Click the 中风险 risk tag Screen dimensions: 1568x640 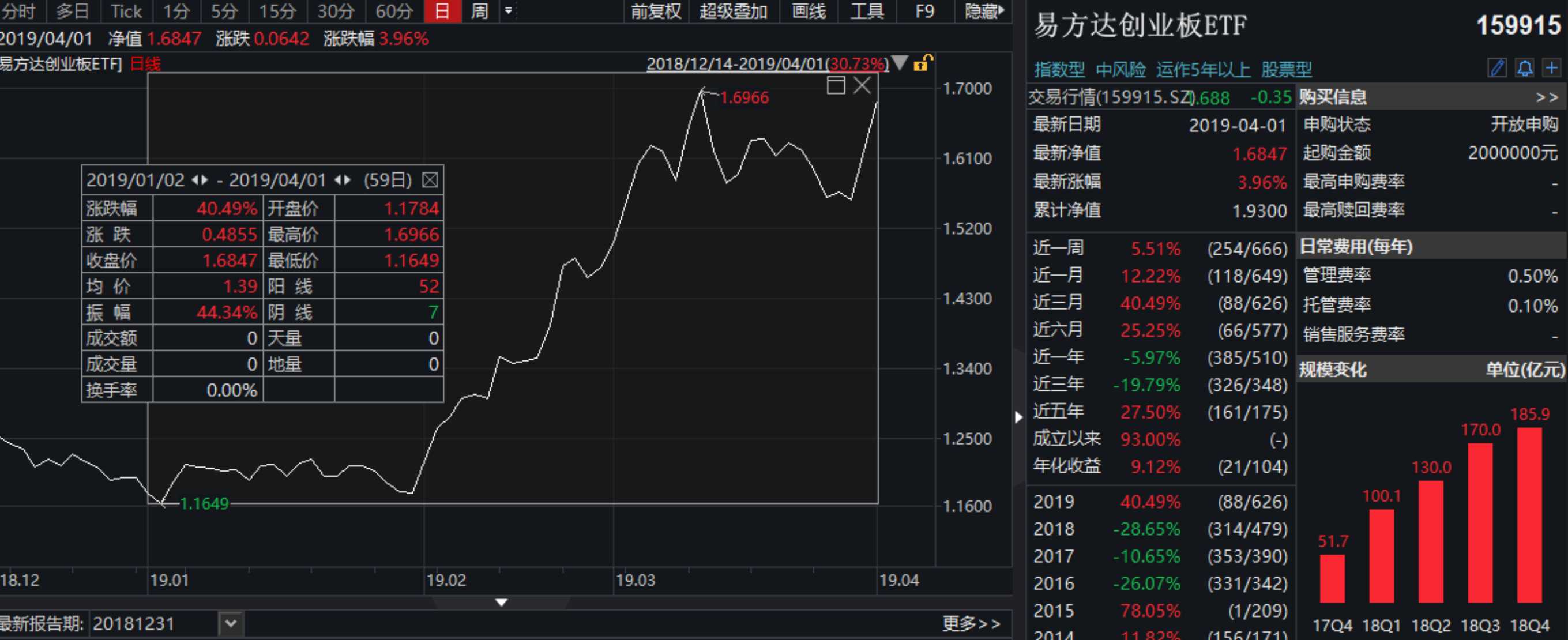[1120, 69]
